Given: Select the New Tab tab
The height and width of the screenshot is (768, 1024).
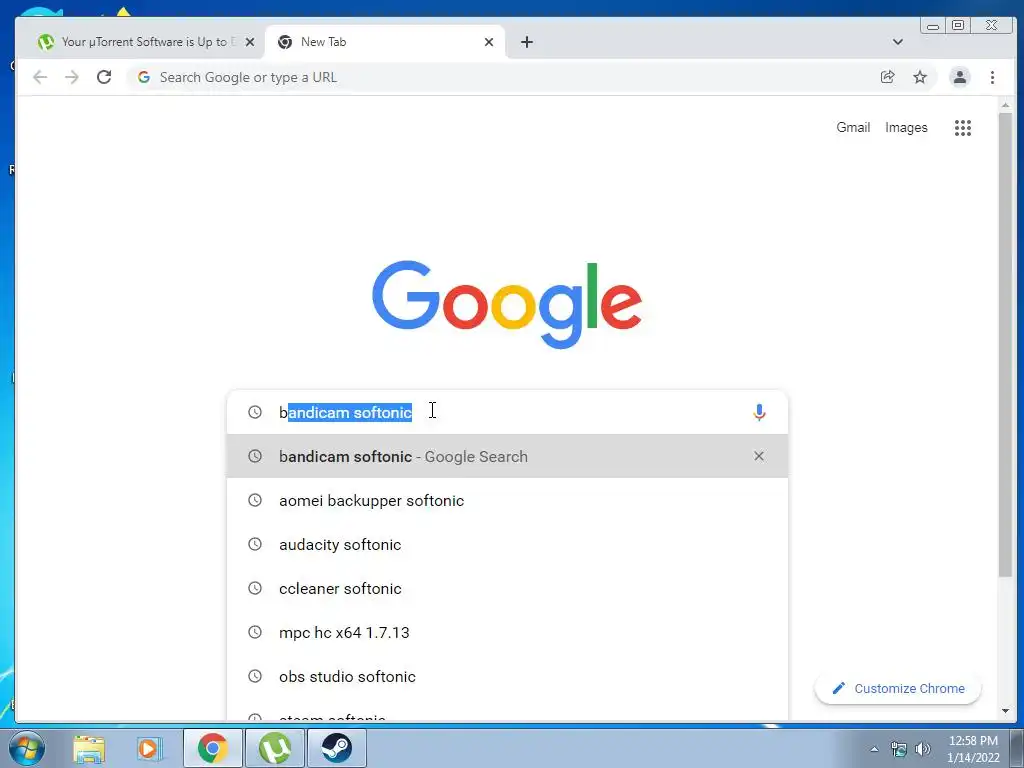Looking at the screenshot, I should click(385, 42).
